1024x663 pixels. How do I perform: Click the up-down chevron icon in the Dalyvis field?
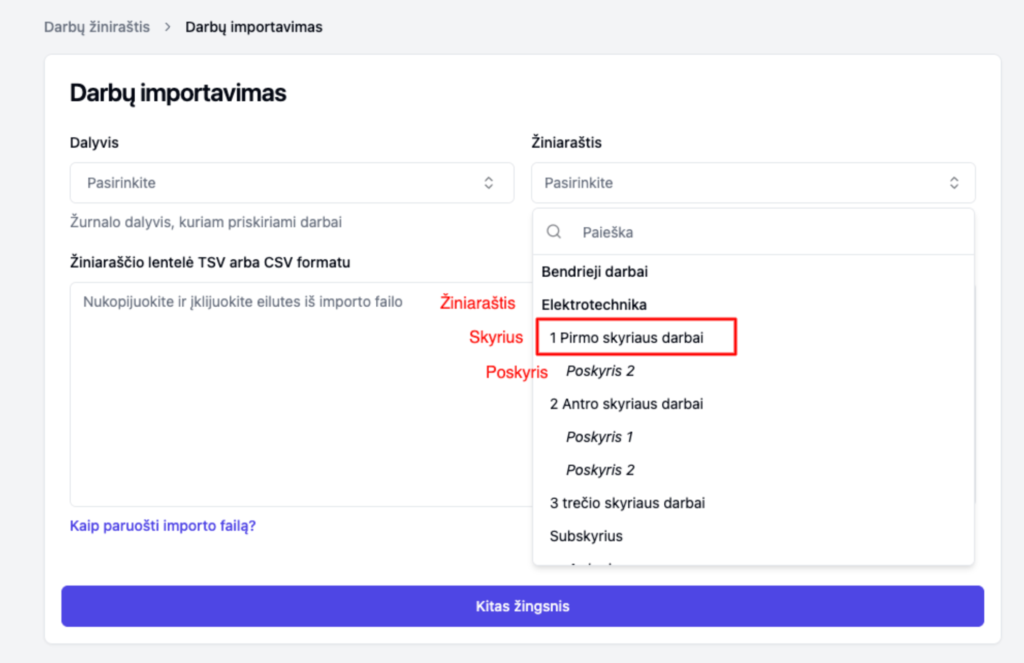(488, 183)
